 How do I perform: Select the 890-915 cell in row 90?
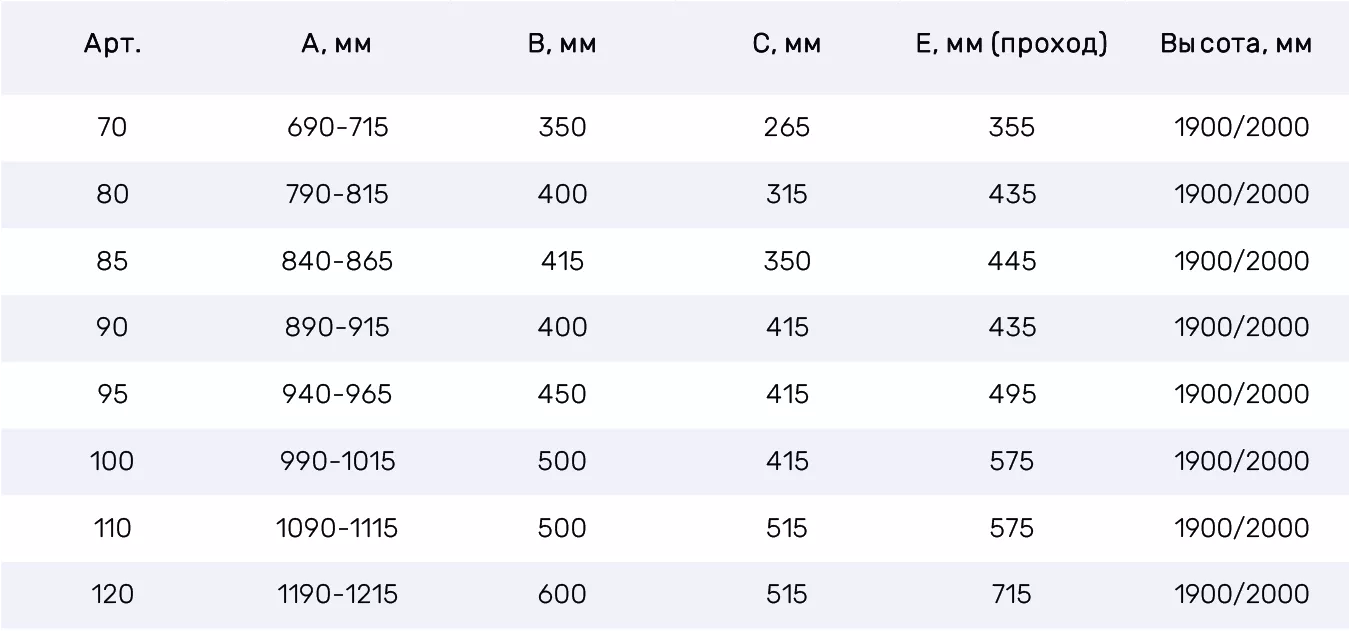[337, 327]
